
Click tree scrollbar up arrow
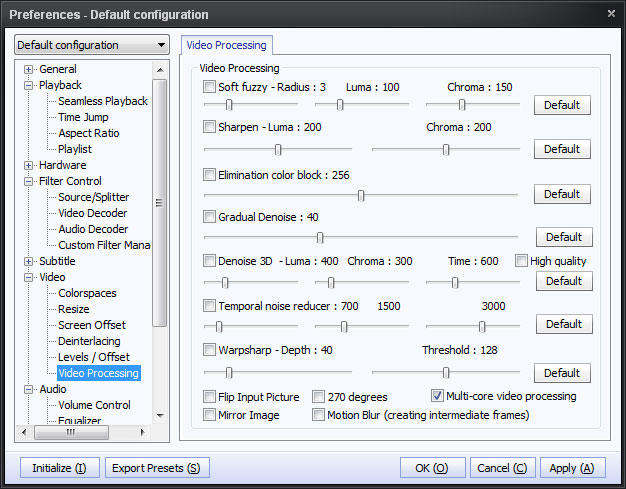(x=160, y=70)
